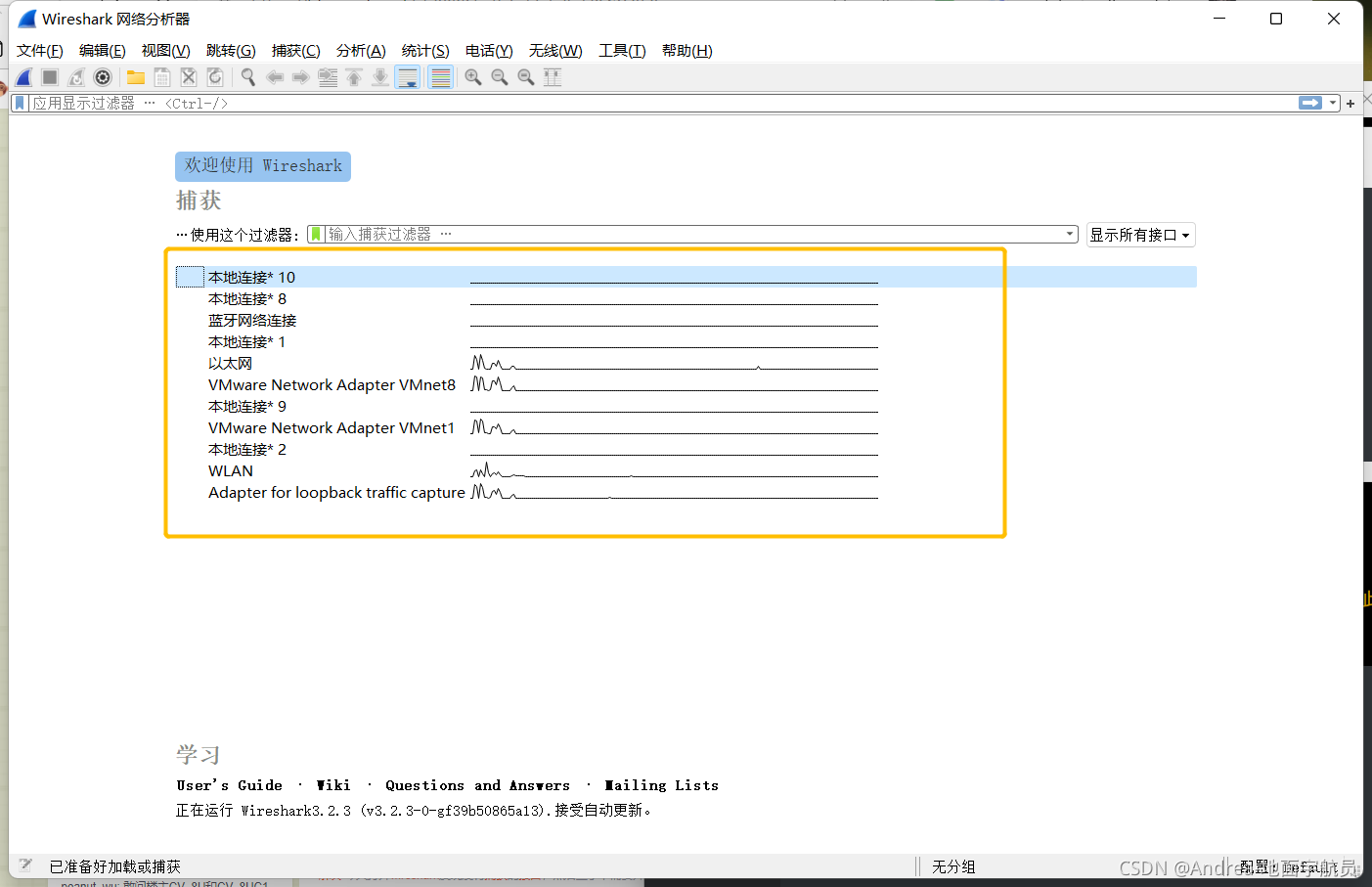Click 无分组 in the status bar

click(953, 866)
